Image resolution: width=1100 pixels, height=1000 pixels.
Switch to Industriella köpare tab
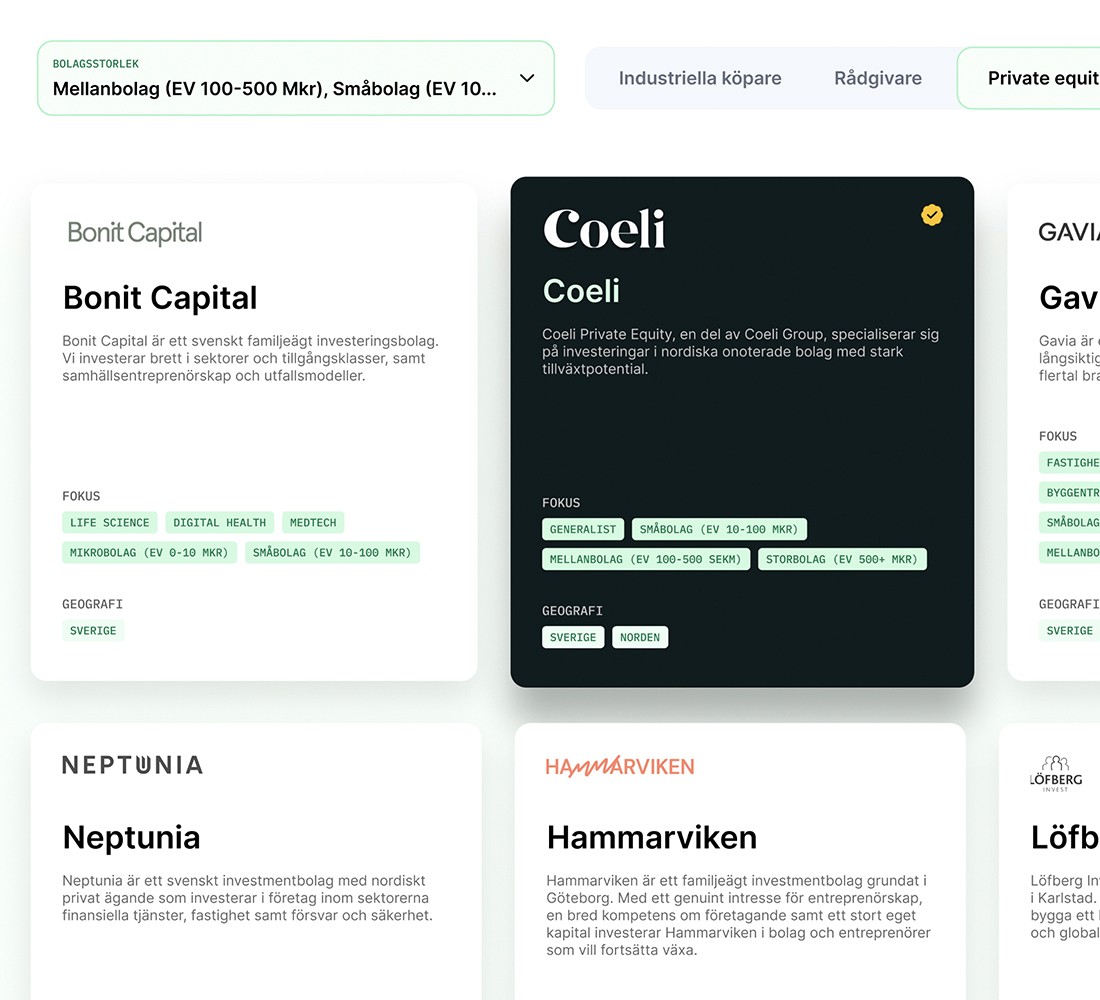(699, 78)
